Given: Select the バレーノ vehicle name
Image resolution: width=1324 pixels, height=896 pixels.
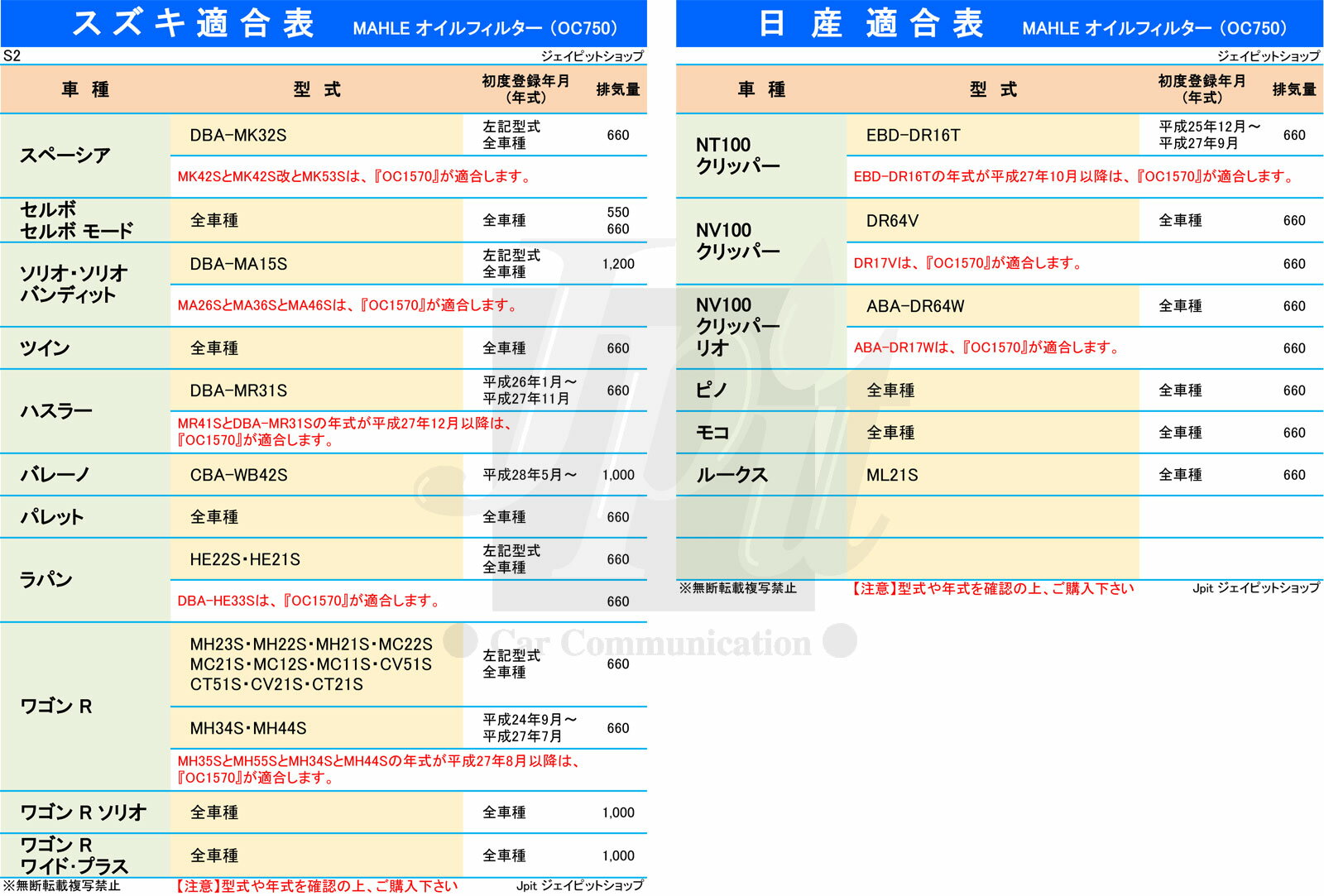Looking at the screenshot, I should [x=55, y=475].
